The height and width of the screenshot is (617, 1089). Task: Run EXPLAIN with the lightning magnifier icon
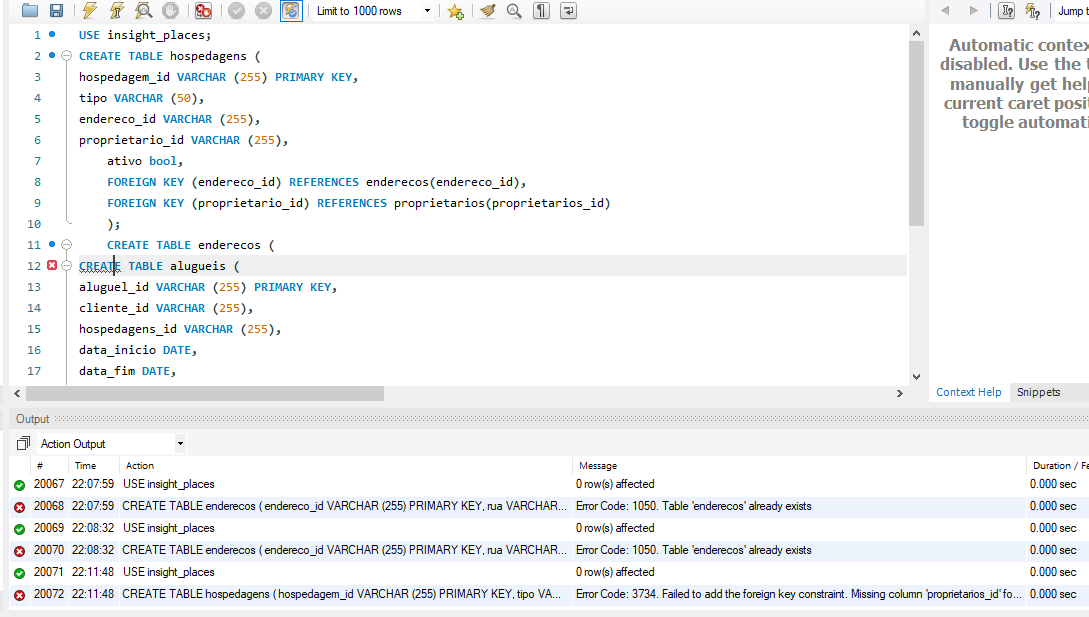144,10
